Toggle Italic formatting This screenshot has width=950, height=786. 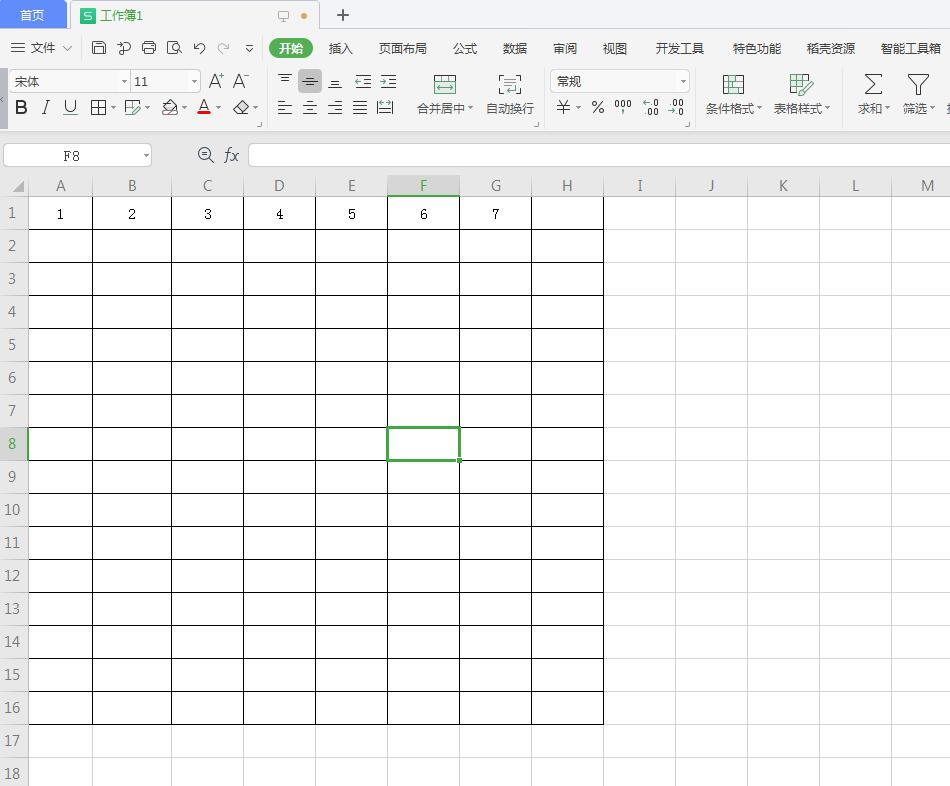(x=45, y=107)
